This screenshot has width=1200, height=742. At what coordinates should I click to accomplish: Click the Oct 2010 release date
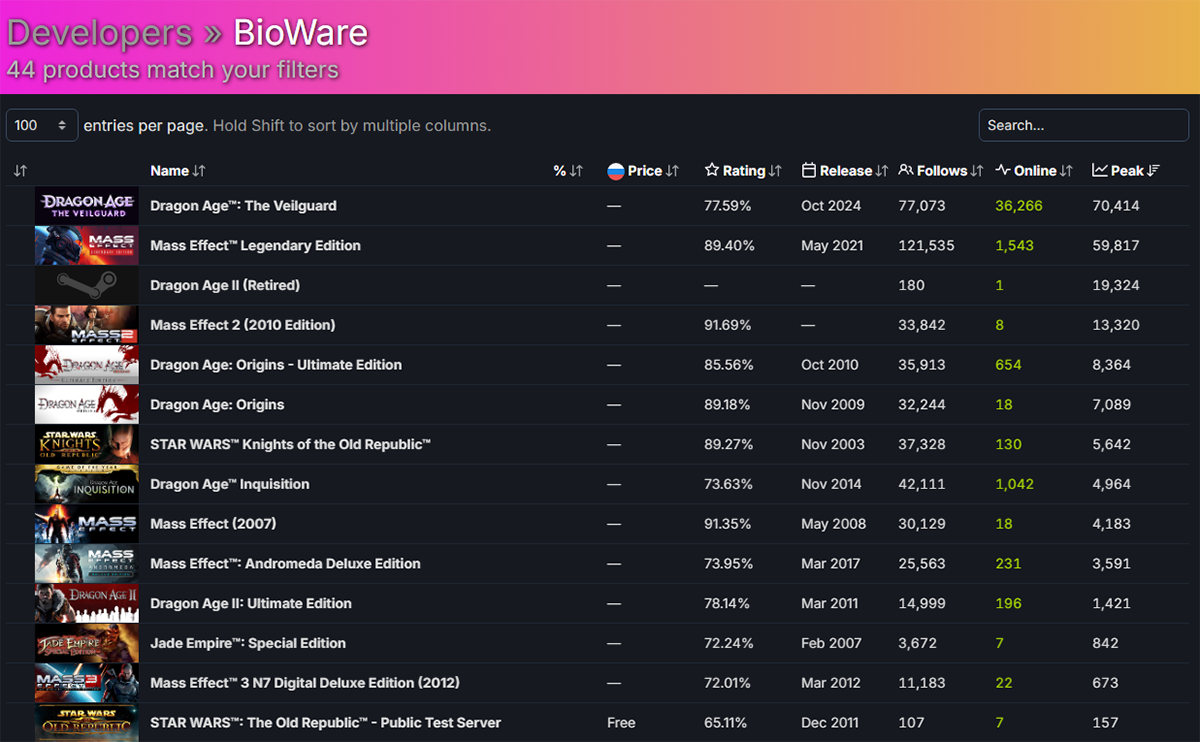coord(830,365)
